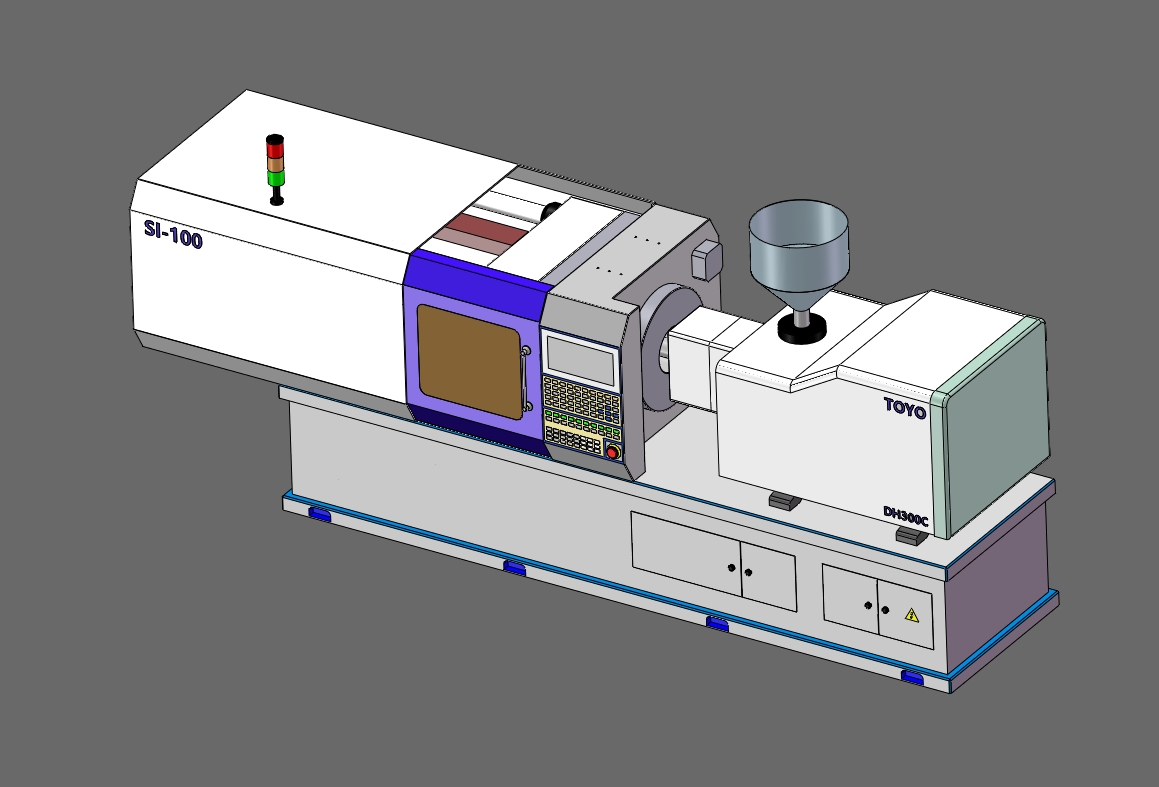The image size is (1159, 787).
Task: Select the large white clamping unit cover
Action: tap(296, 236)
